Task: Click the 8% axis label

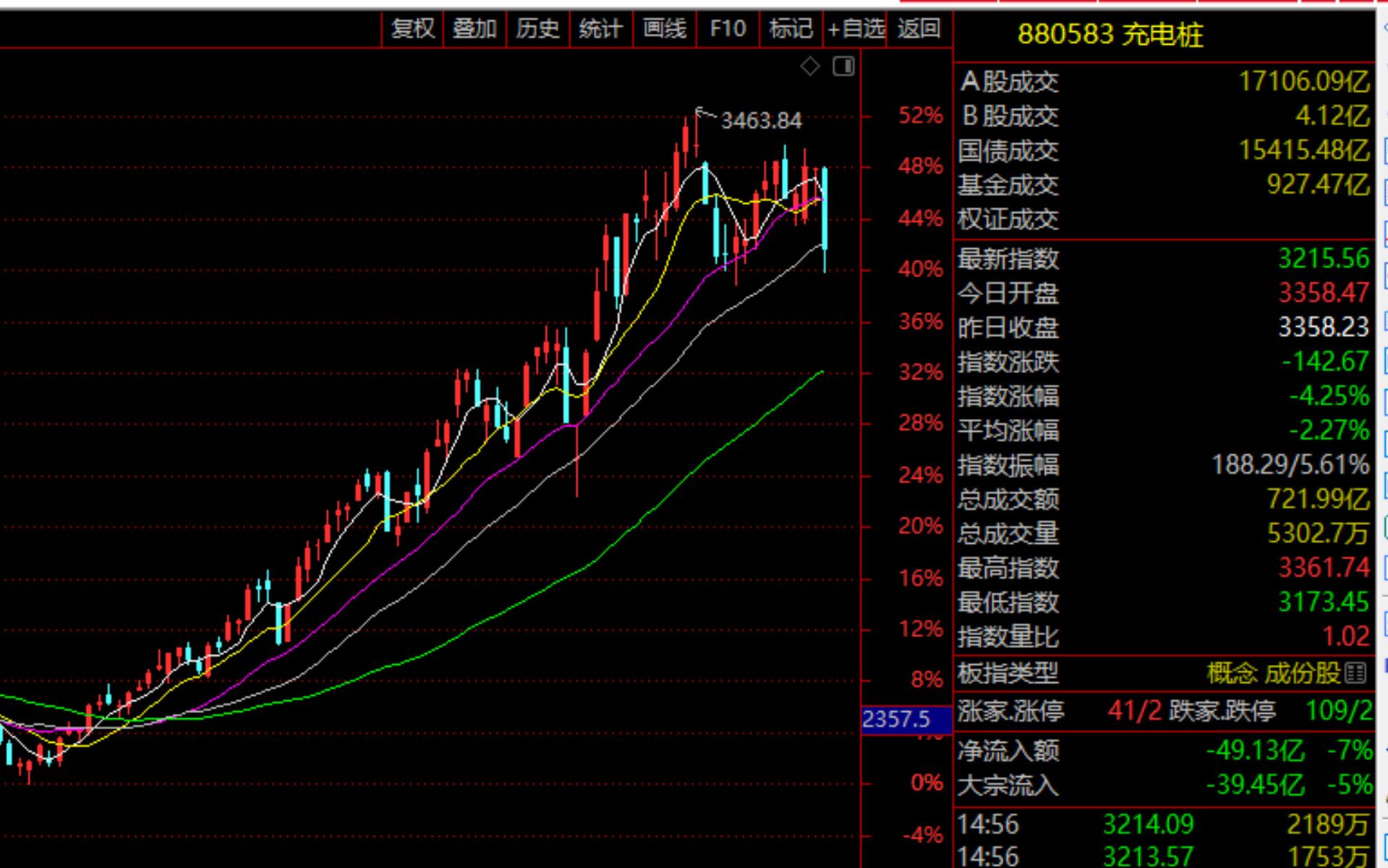Action: (927, 680)
